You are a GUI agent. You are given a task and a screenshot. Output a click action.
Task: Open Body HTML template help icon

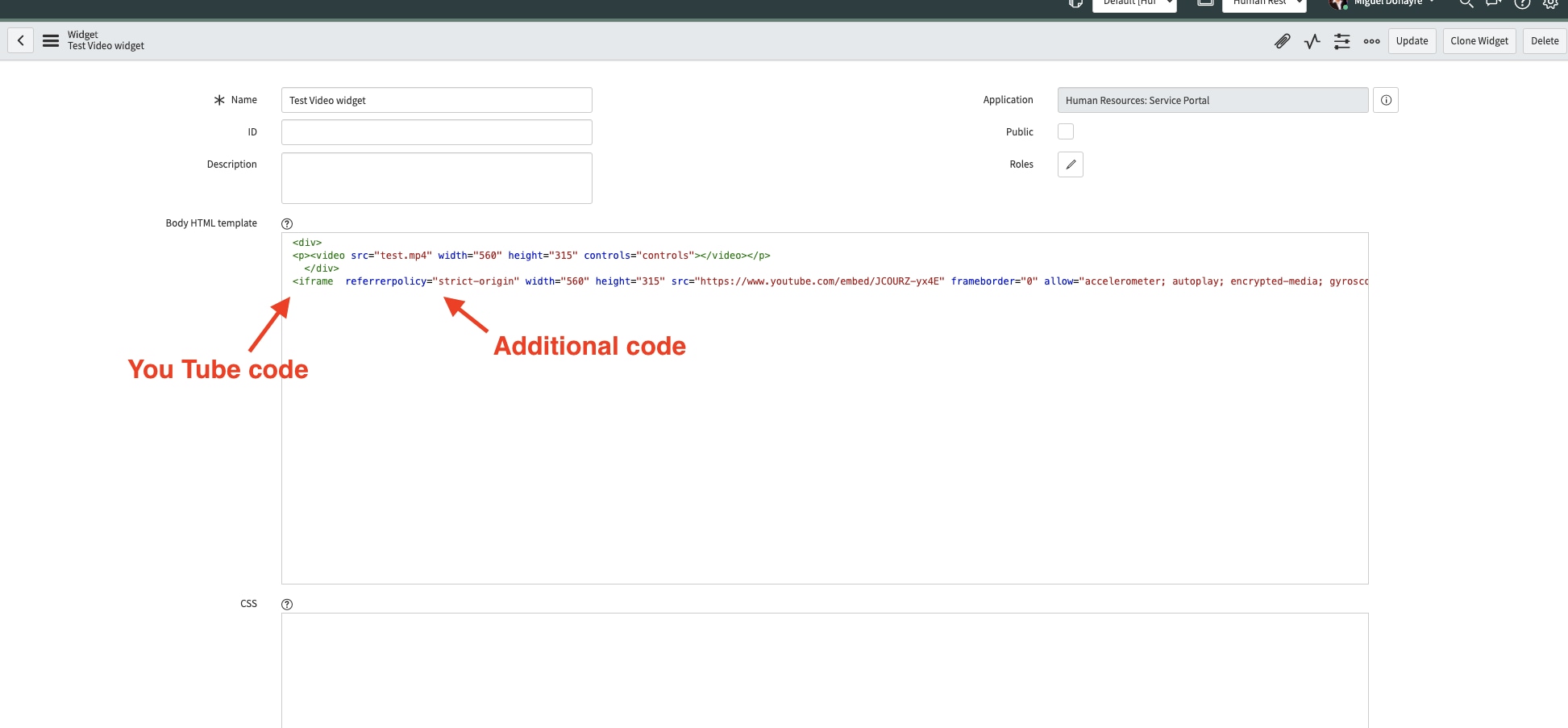click(x=287, y=223)
